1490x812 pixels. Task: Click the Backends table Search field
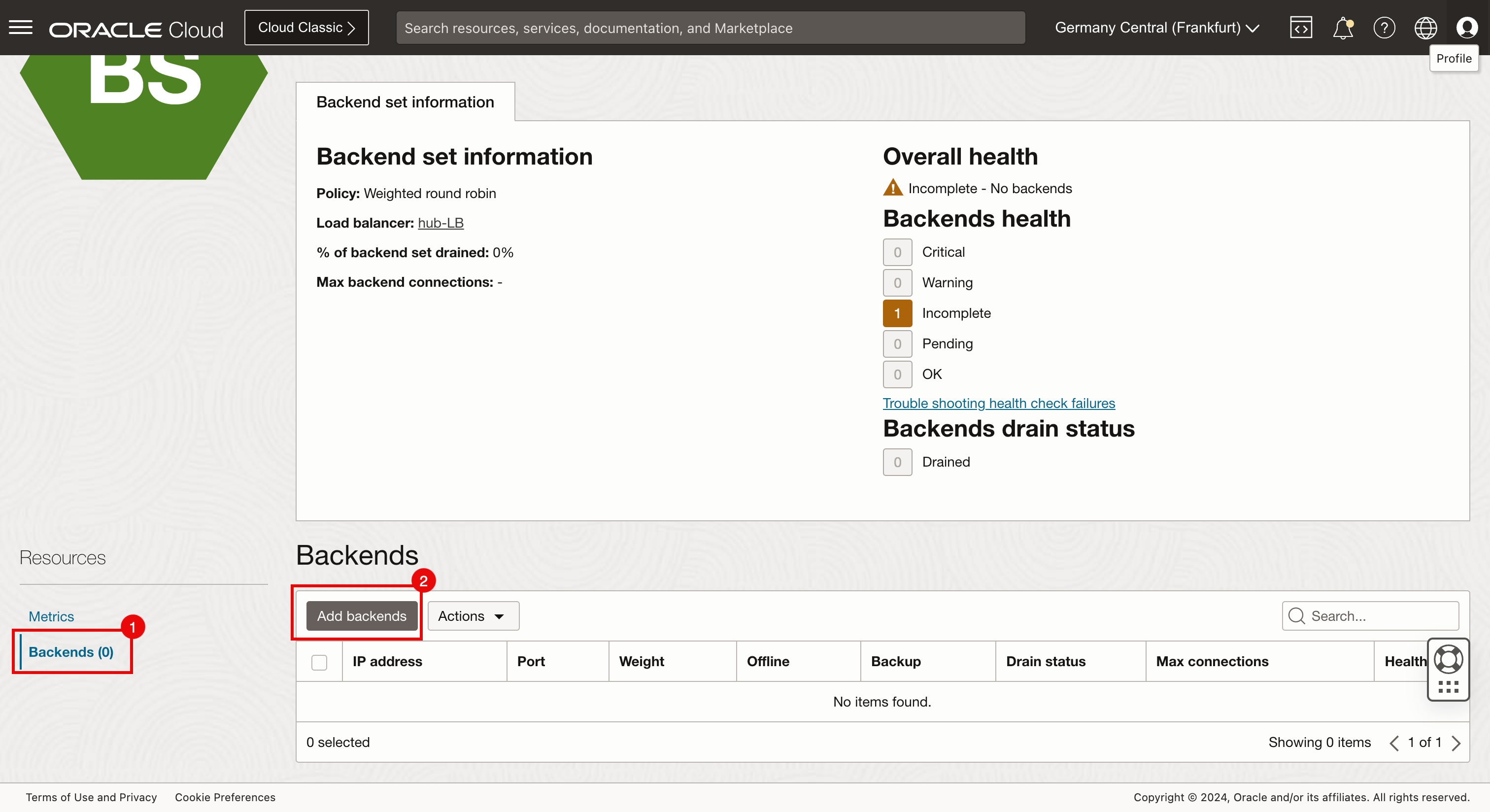point(1380,616)
